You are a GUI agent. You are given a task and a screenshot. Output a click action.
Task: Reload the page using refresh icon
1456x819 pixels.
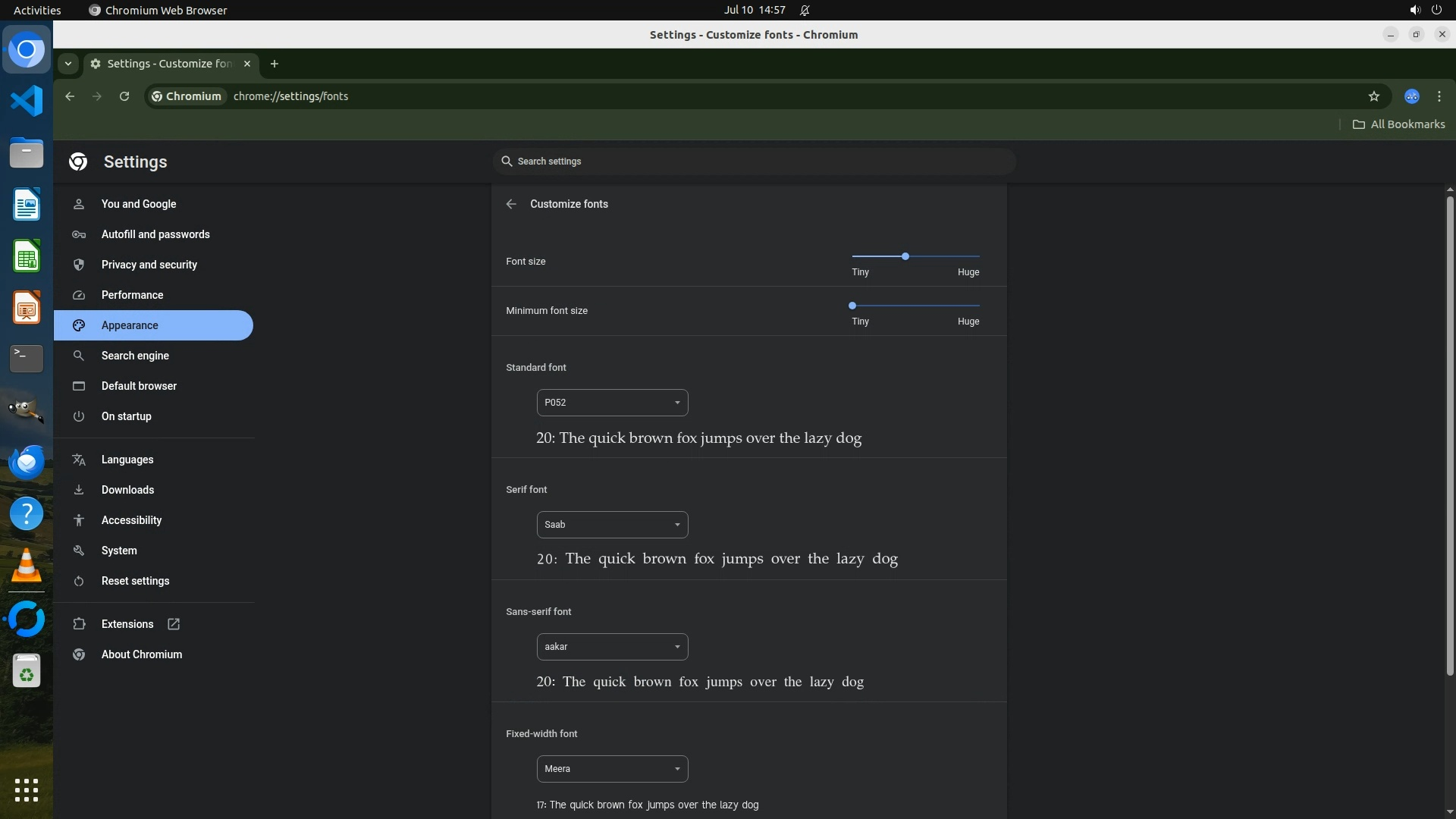[x=124, y=96]
